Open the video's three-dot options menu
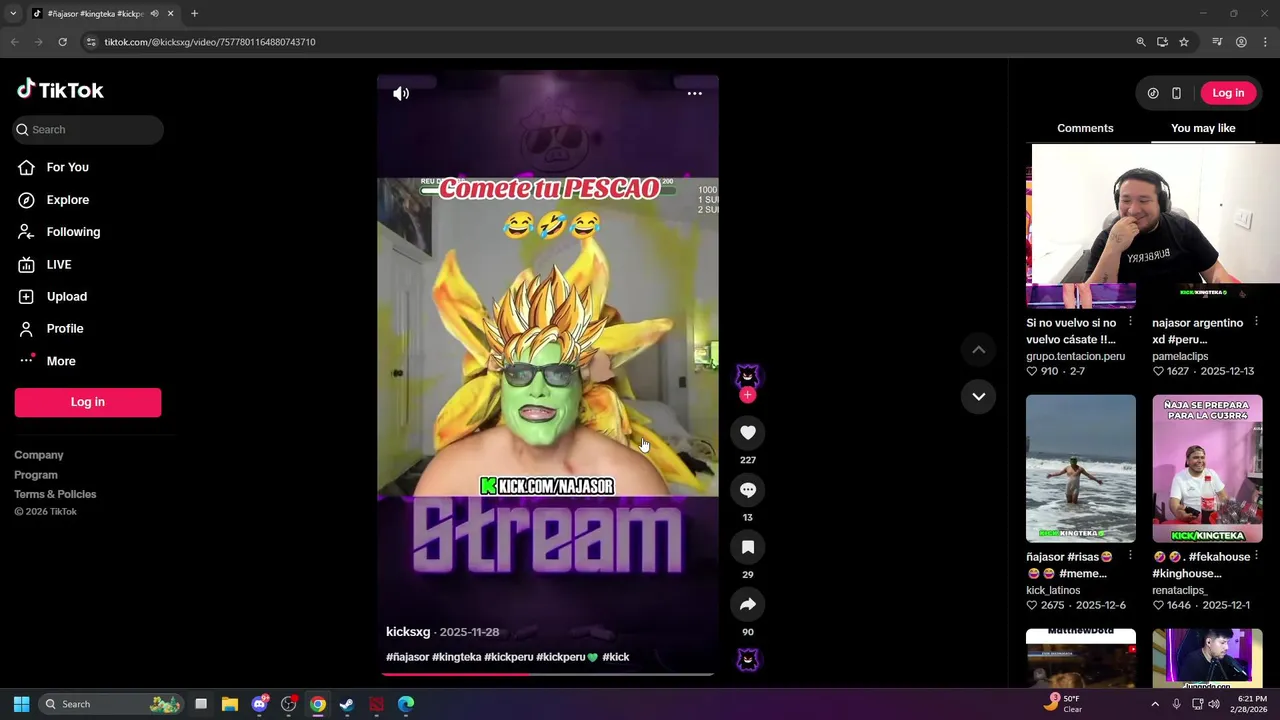The image size is (1280, 720). point(694,93)
